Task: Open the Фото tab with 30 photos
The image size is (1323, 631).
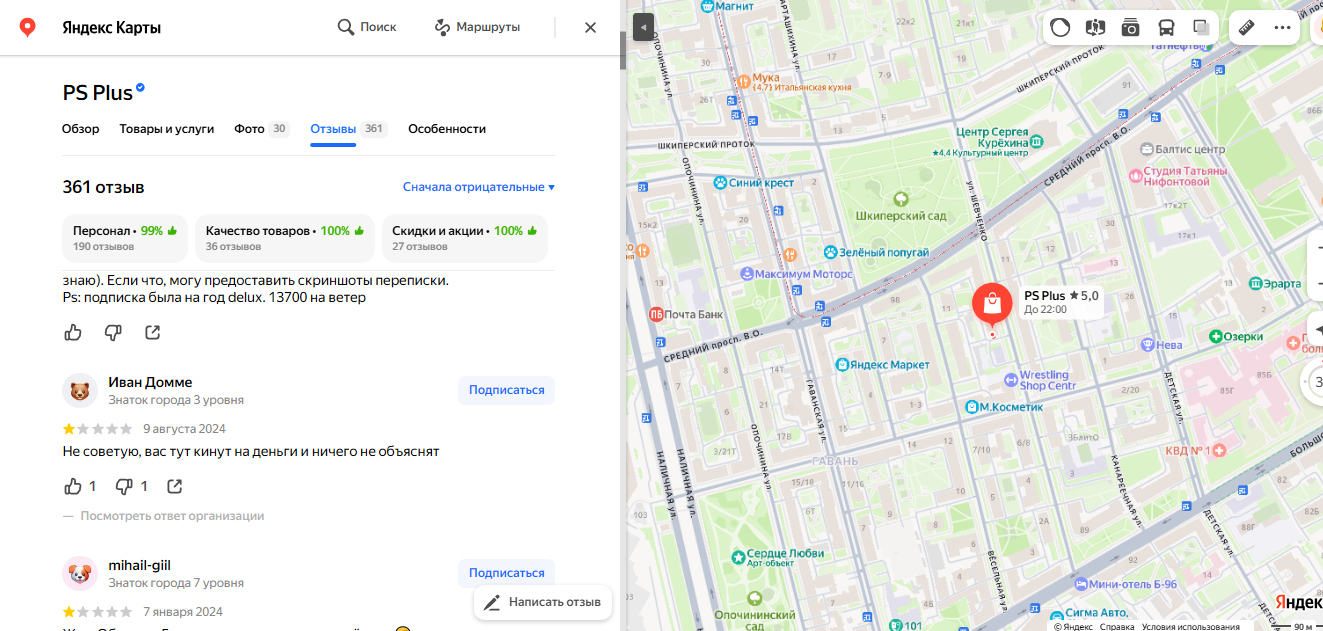Action: coord(262,129)
